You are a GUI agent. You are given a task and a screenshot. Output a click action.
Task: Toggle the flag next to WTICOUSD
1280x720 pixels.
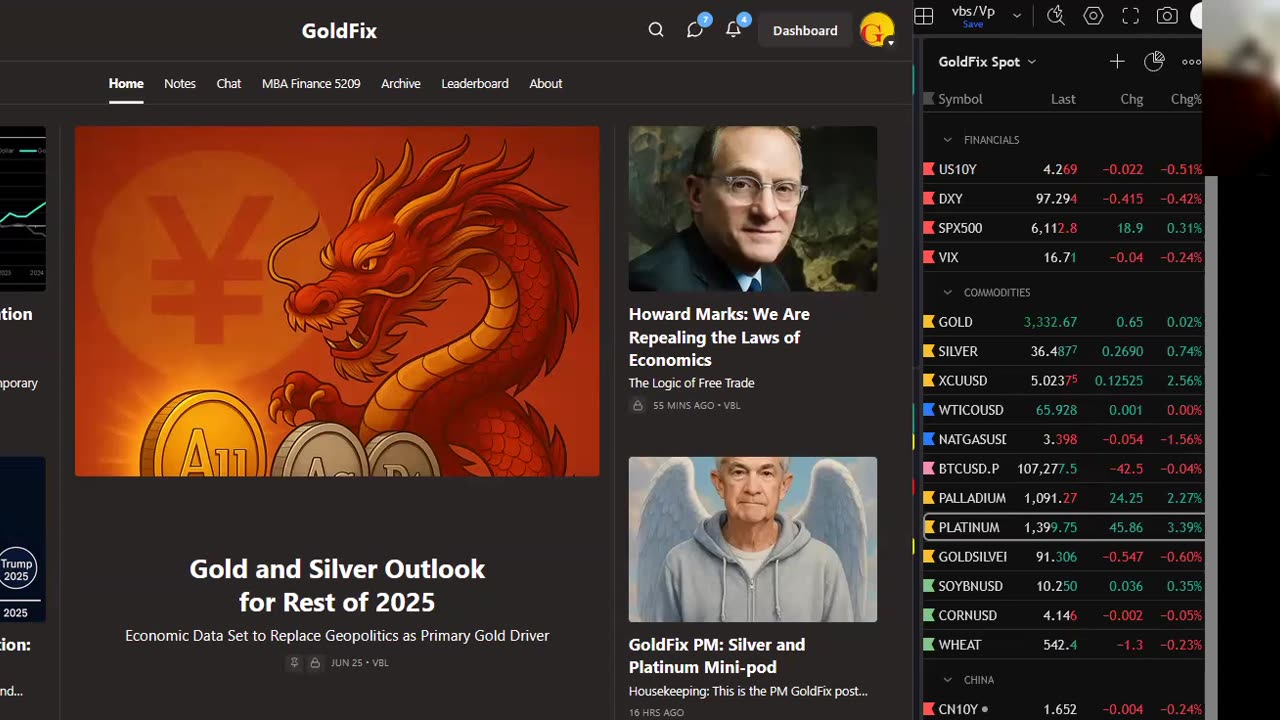[x=929, y=410]
